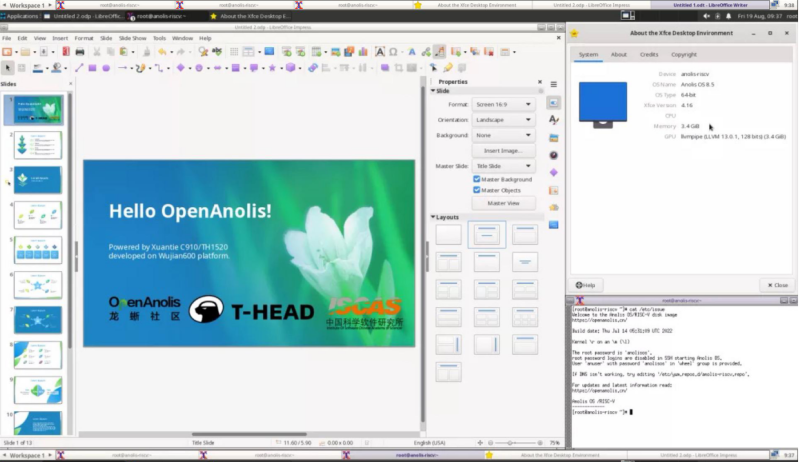Click the Export as PDF icon
Screen dimensions: 800x462
[66, 52]
